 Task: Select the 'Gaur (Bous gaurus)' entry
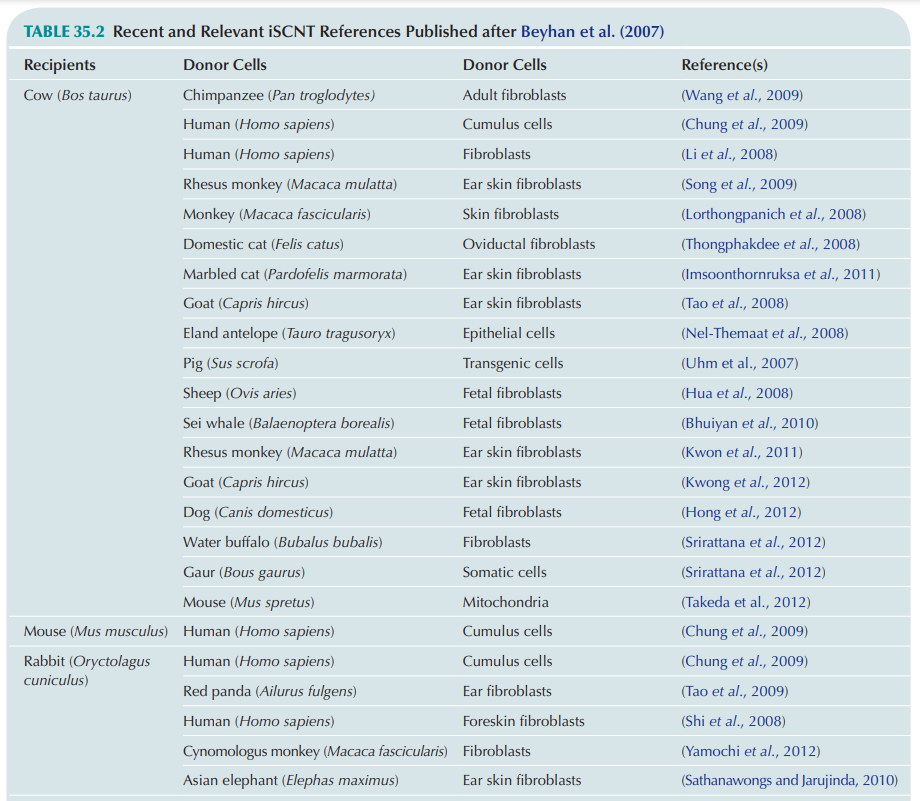point(244,572)
